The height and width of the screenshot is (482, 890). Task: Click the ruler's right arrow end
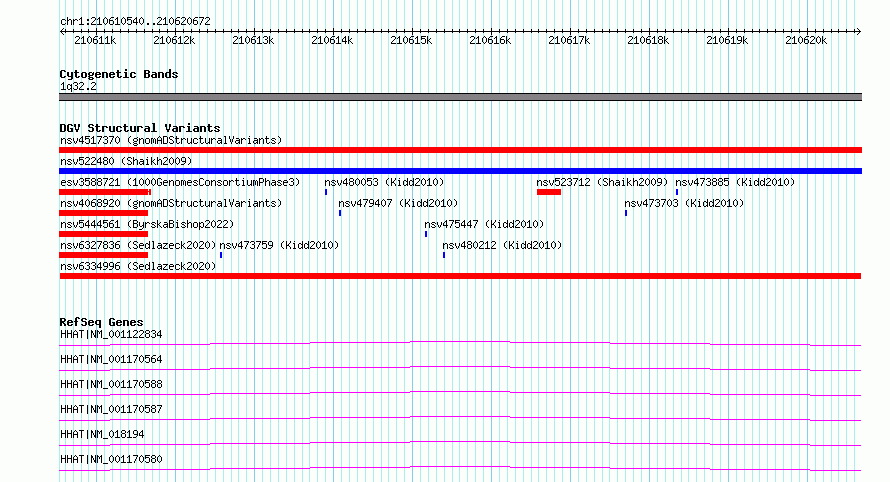click(x=859, y=31)
